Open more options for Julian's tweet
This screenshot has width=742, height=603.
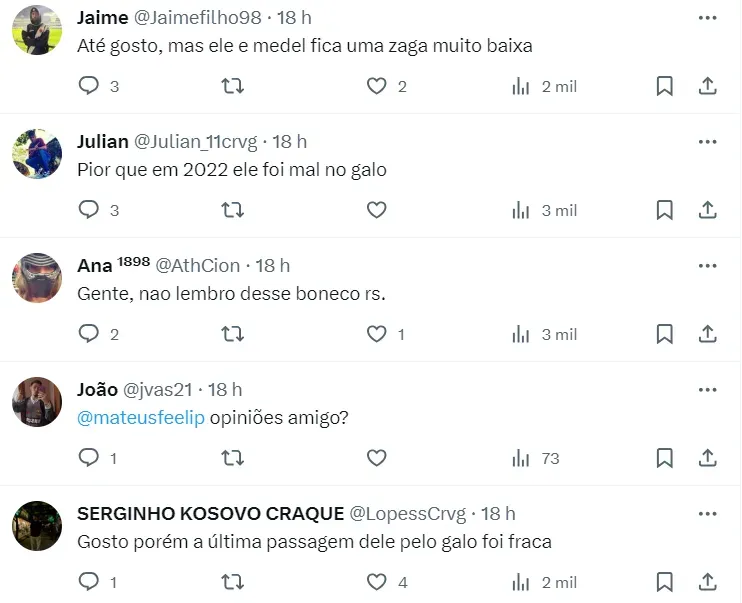coord(708,141)
